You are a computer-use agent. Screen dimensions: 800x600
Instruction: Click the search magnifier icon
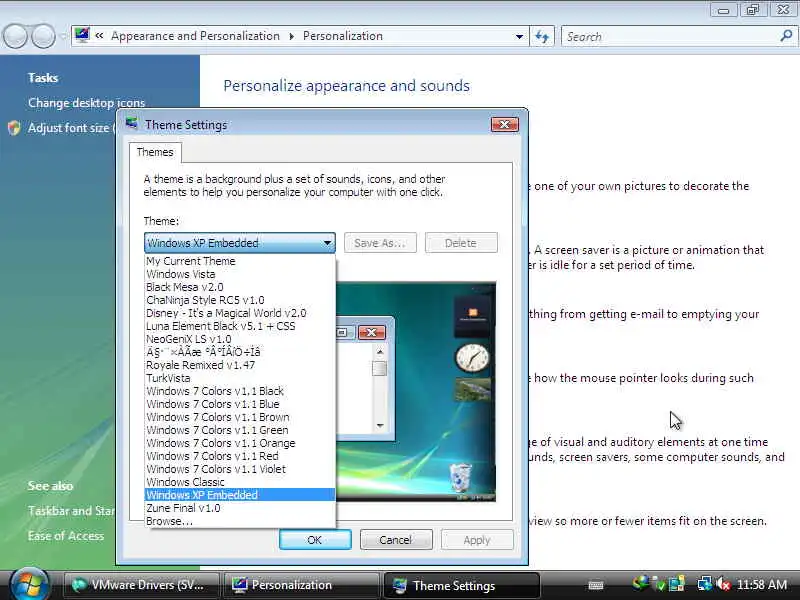pyautogui.click(x=786, y=36)
